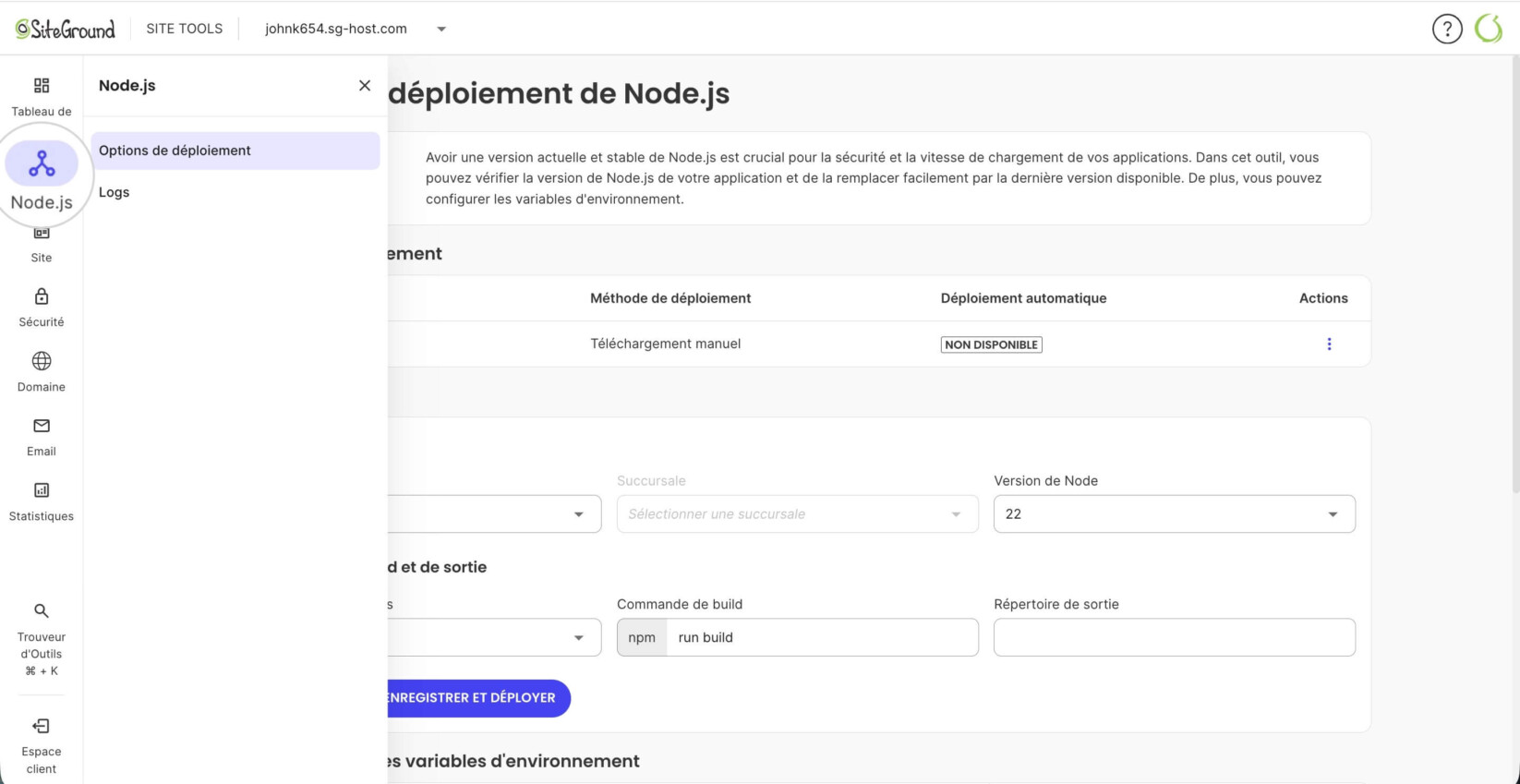Click the NON DISPONIBLE badge

pos(991,344)
